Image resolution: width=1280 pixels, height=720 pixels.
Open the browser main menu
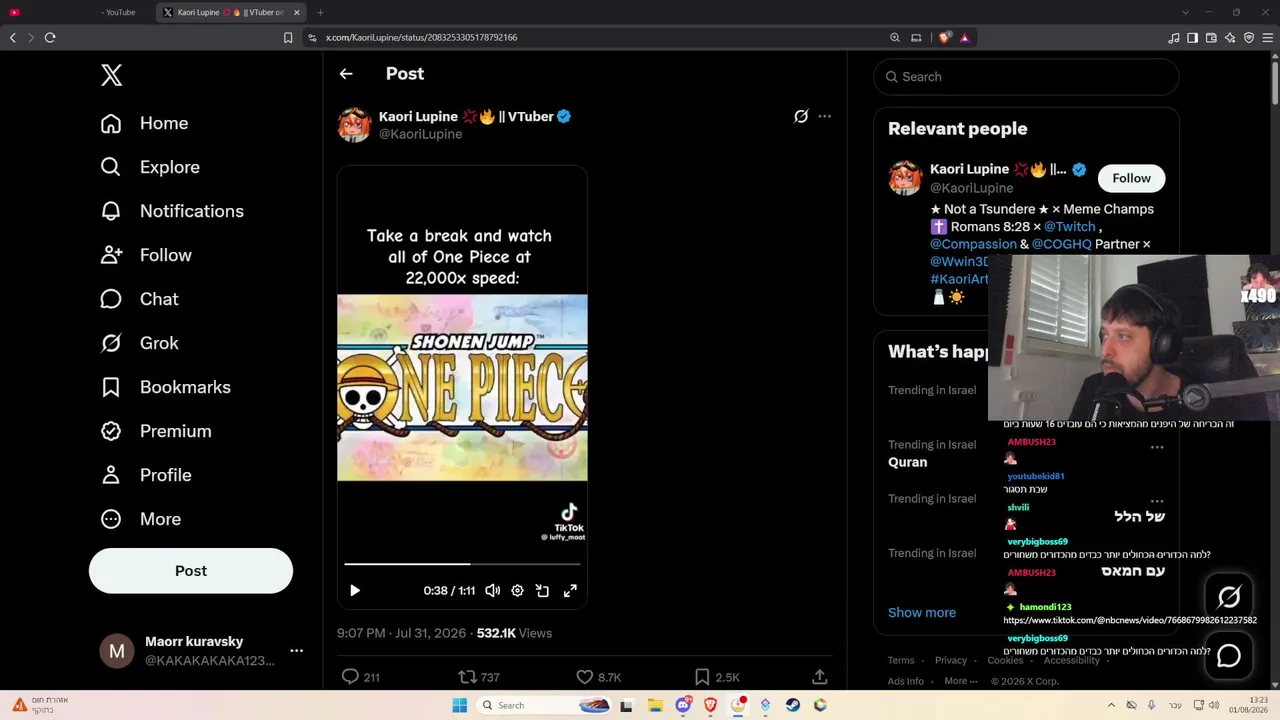tap(1268, 38)
